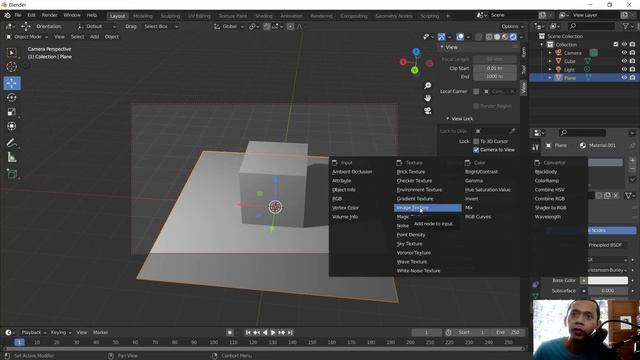This screenshot has height=360, width=640.
Task: Click the green Y axis gizmo
Action: tap(415, 71)
